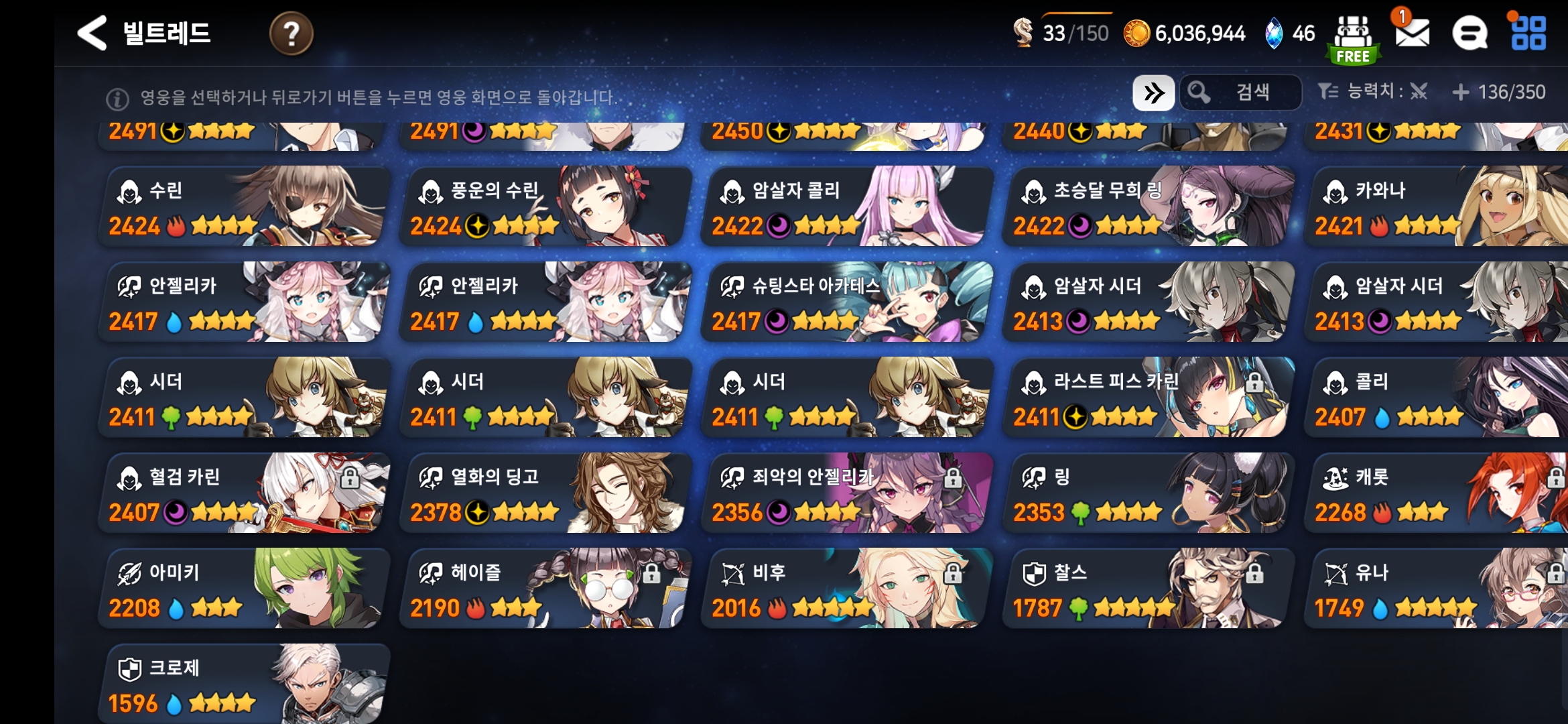Viewport: 1568px width, 724px height.
Task: Select the 아미키 hero card
Action: tap(243, 589)
